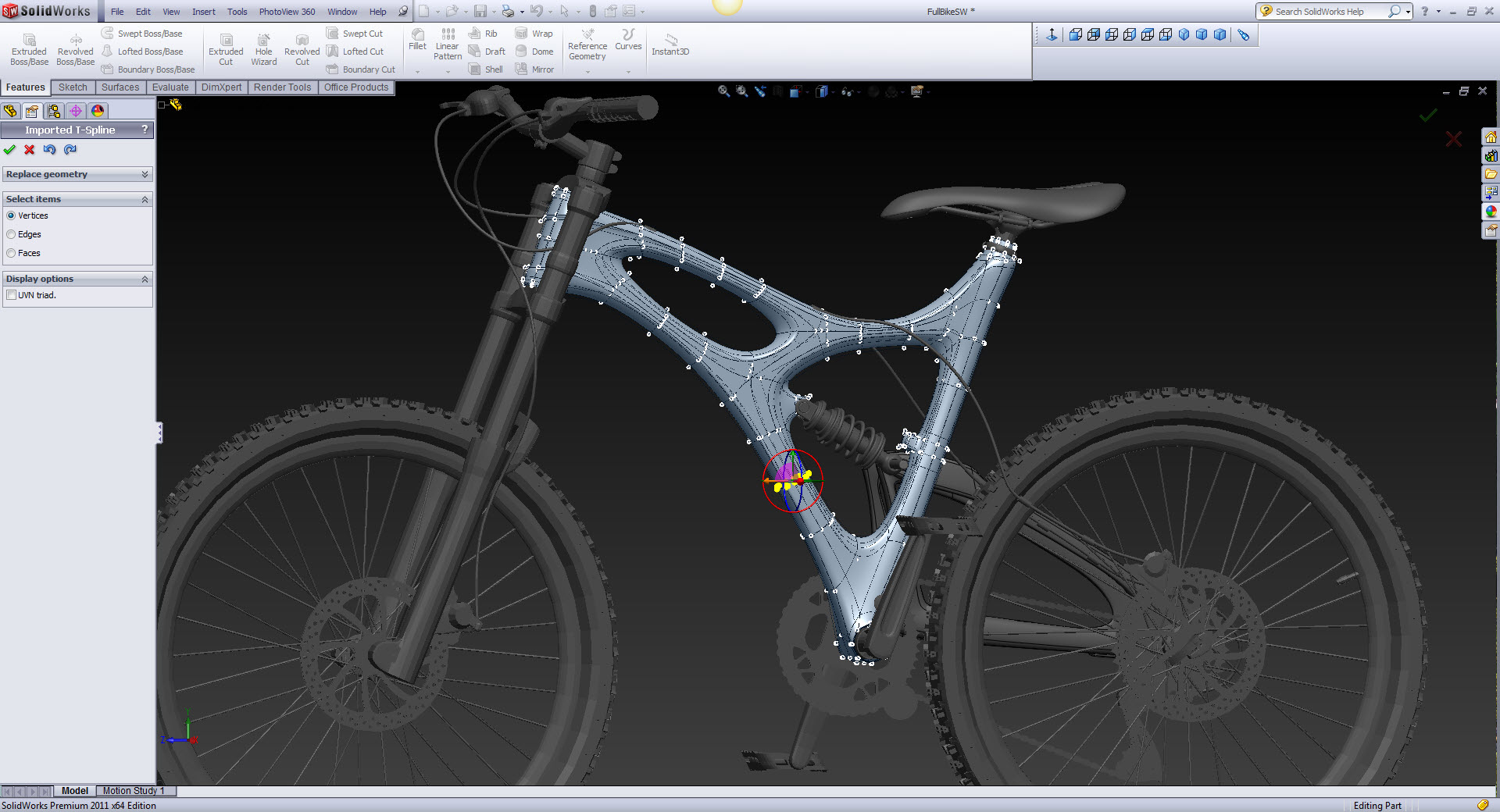Open the Curves dropdown arrow
This screenshot has height=812, width=1500.
tap(628, 71)
